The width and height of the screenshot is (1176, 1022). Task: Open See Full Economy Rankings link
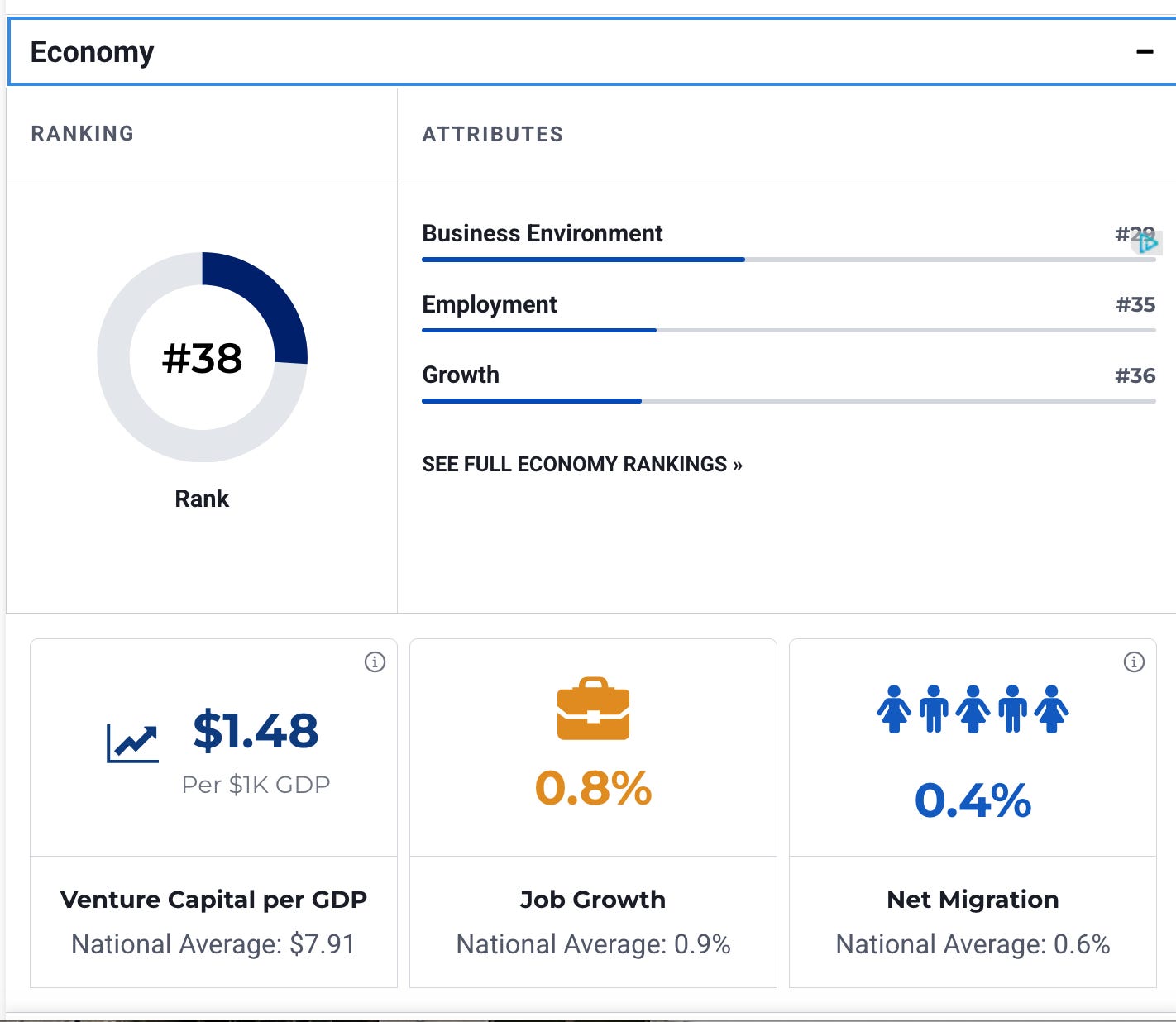582,465
